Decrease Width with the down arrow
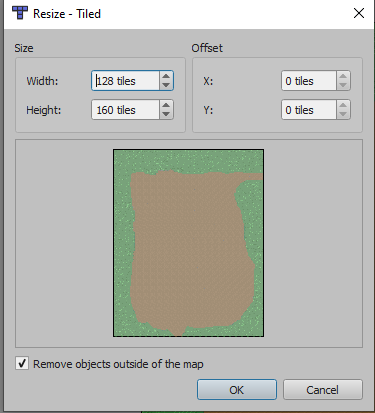This screenshot has width=375, height=413. coord(166,85)
